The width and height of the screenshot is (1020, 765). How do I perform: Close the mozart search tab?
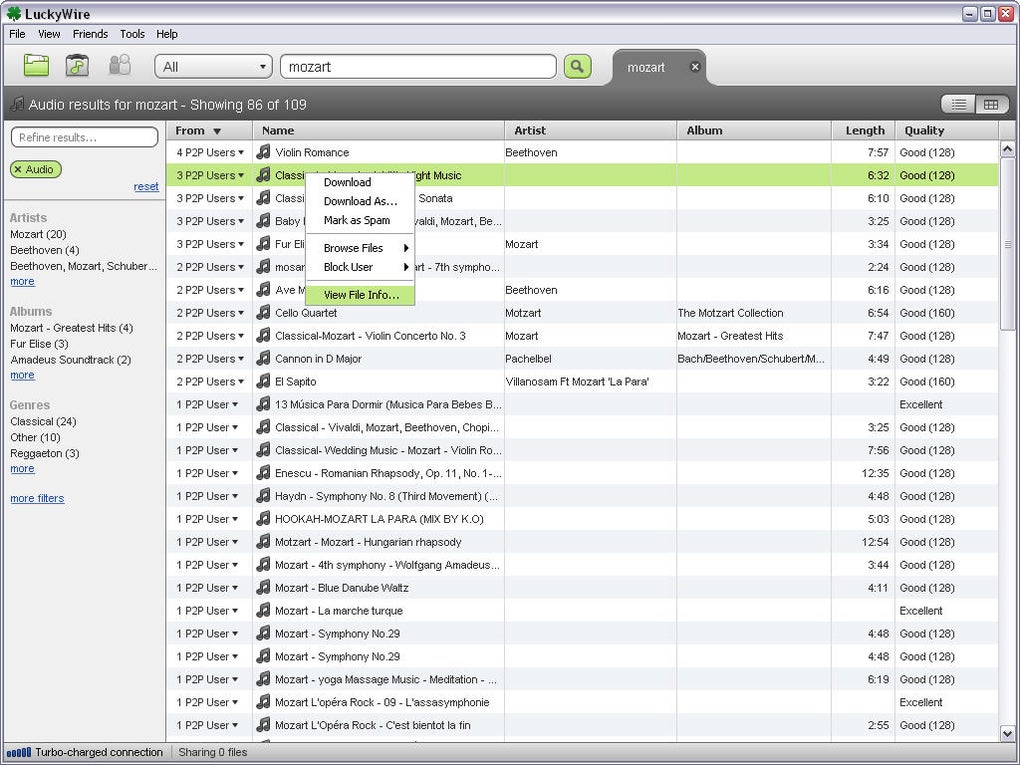695,66
